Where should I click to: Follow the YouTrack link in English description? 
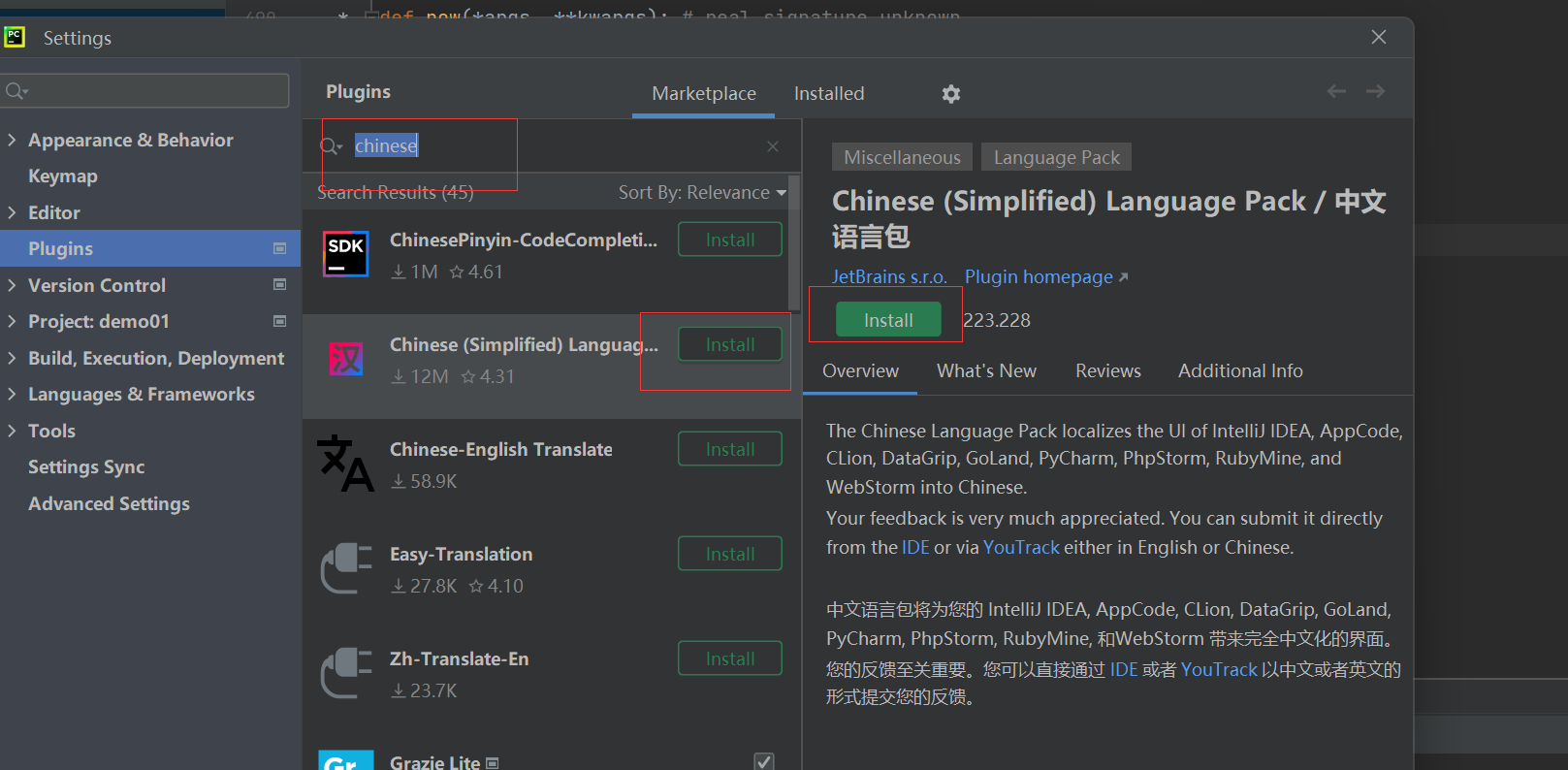[1021, 547]
